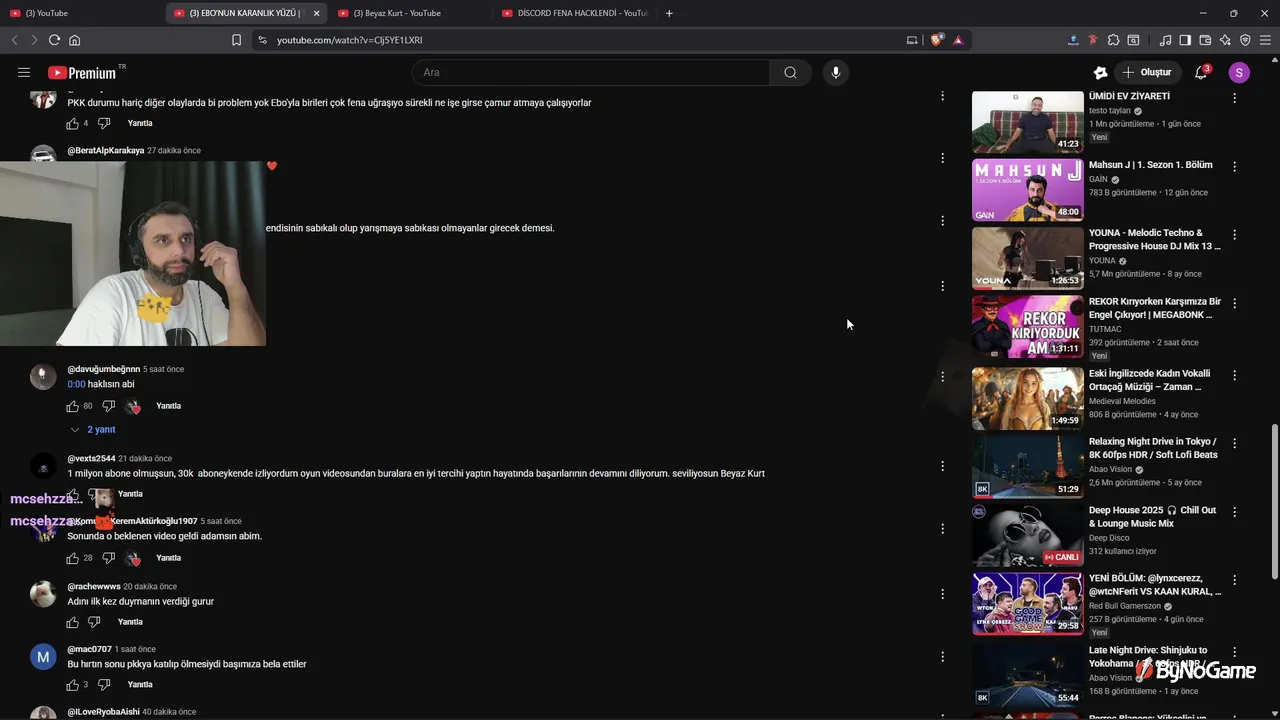
Task: Open Brave Wallet
Action: click(x=1205, y=40)
